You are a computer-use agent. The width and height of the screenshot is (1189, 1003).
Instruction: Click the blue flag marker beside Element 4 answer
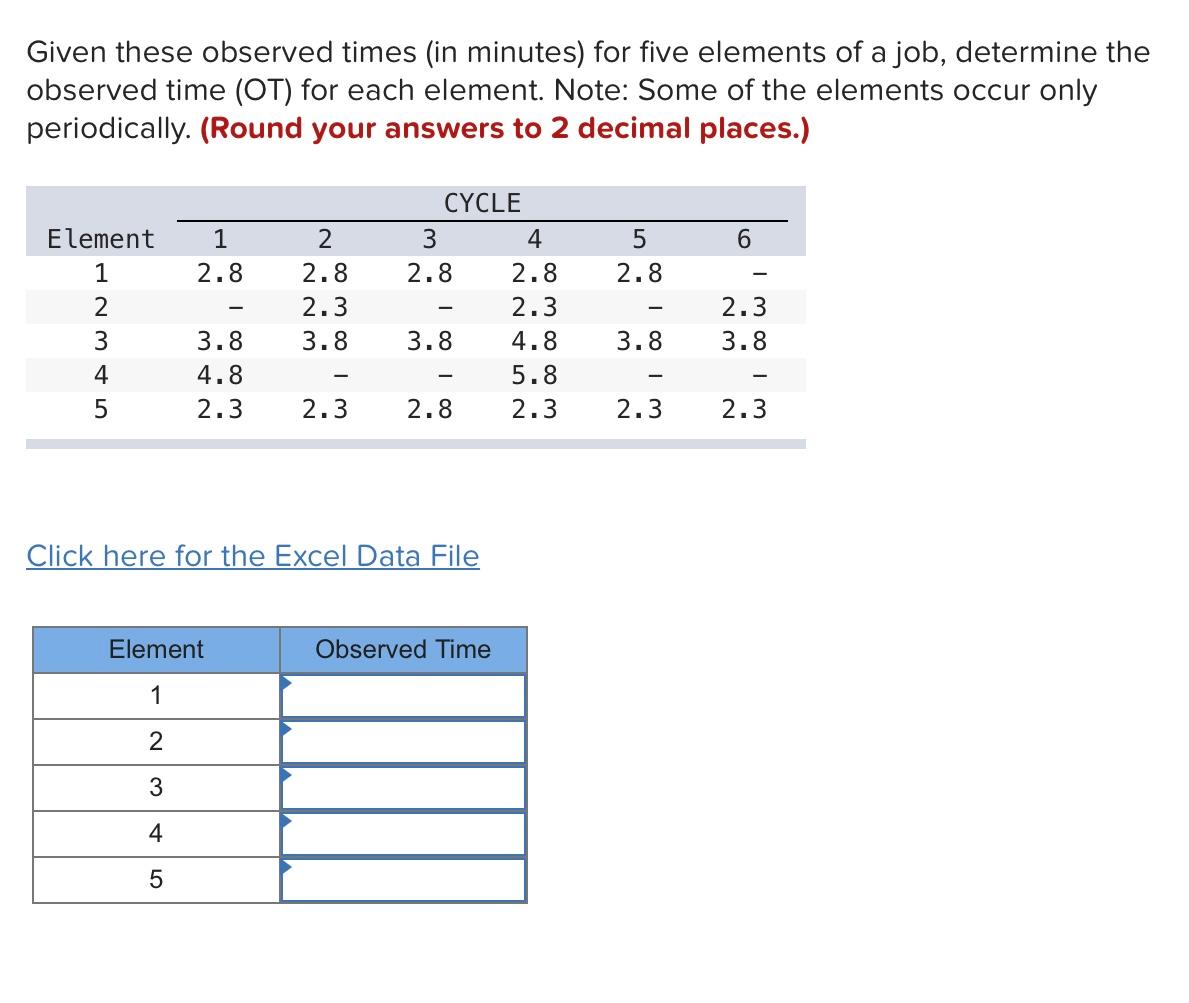[x=287, y=820]
